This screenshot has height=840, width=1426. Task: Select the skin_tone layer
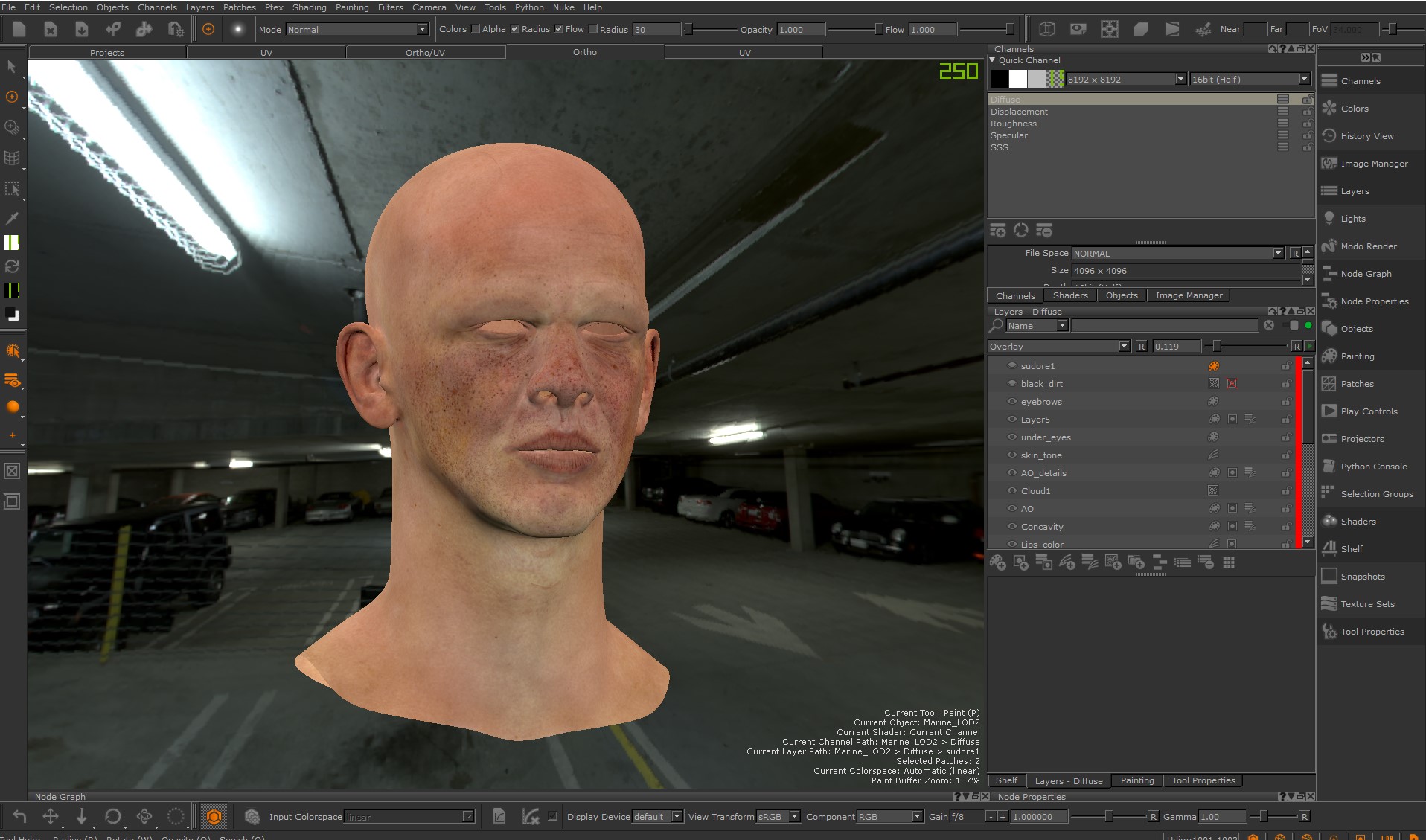coord(1041,455)
